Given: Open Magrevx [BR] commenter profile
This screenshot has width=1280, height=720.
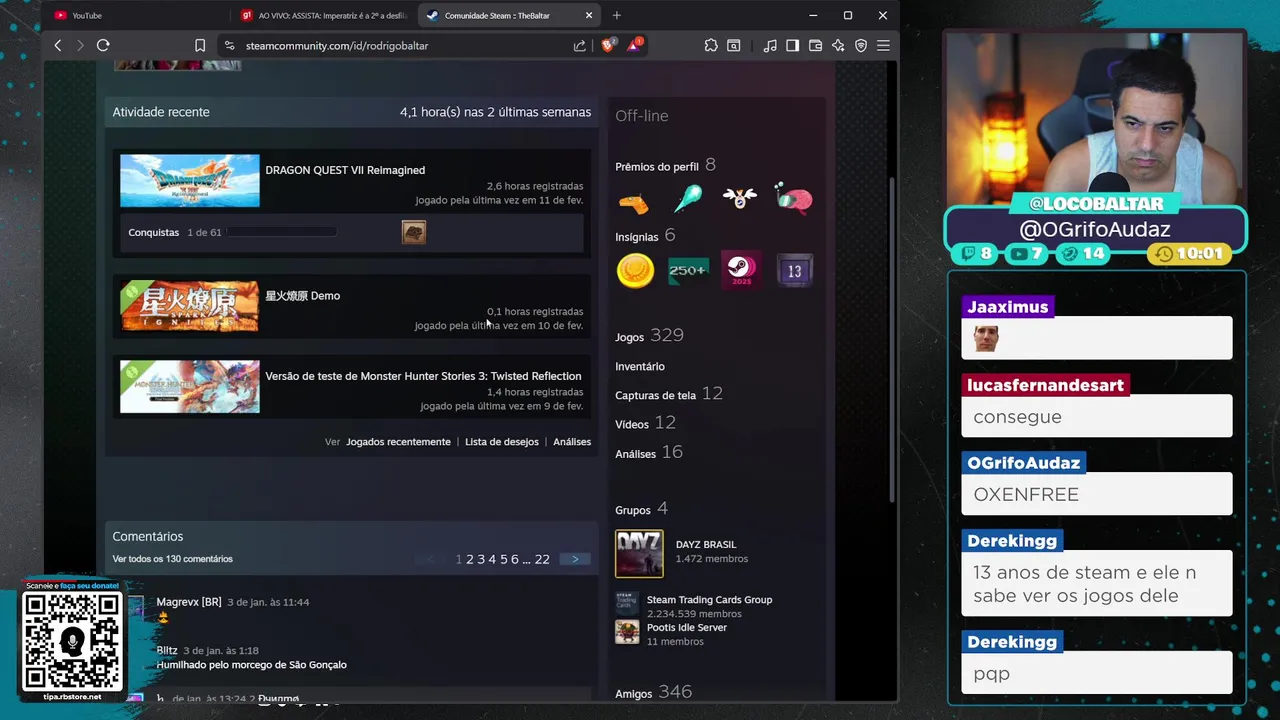Looking at the screenshot, I should pyautogui.click(x=189, y=602).
